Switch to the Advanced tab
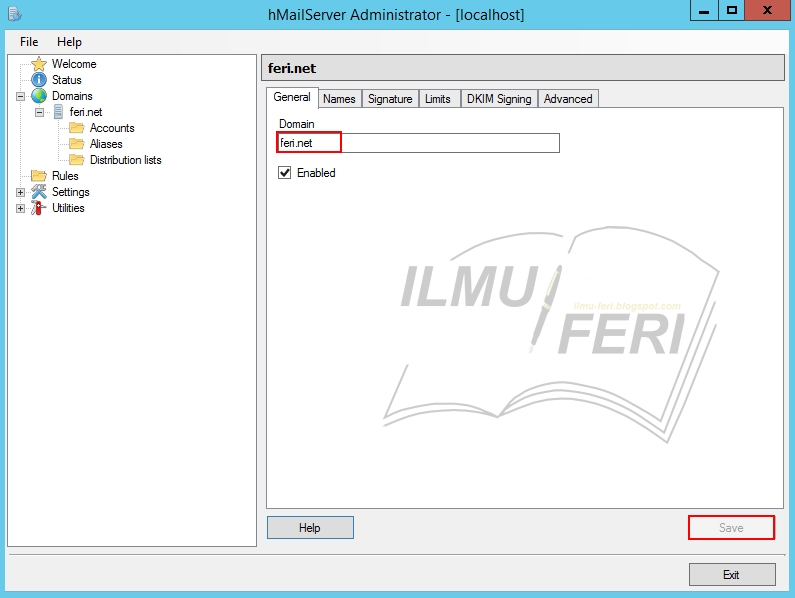Image resolution: width=795 pixels, height=598 pixels. (568, 99)
